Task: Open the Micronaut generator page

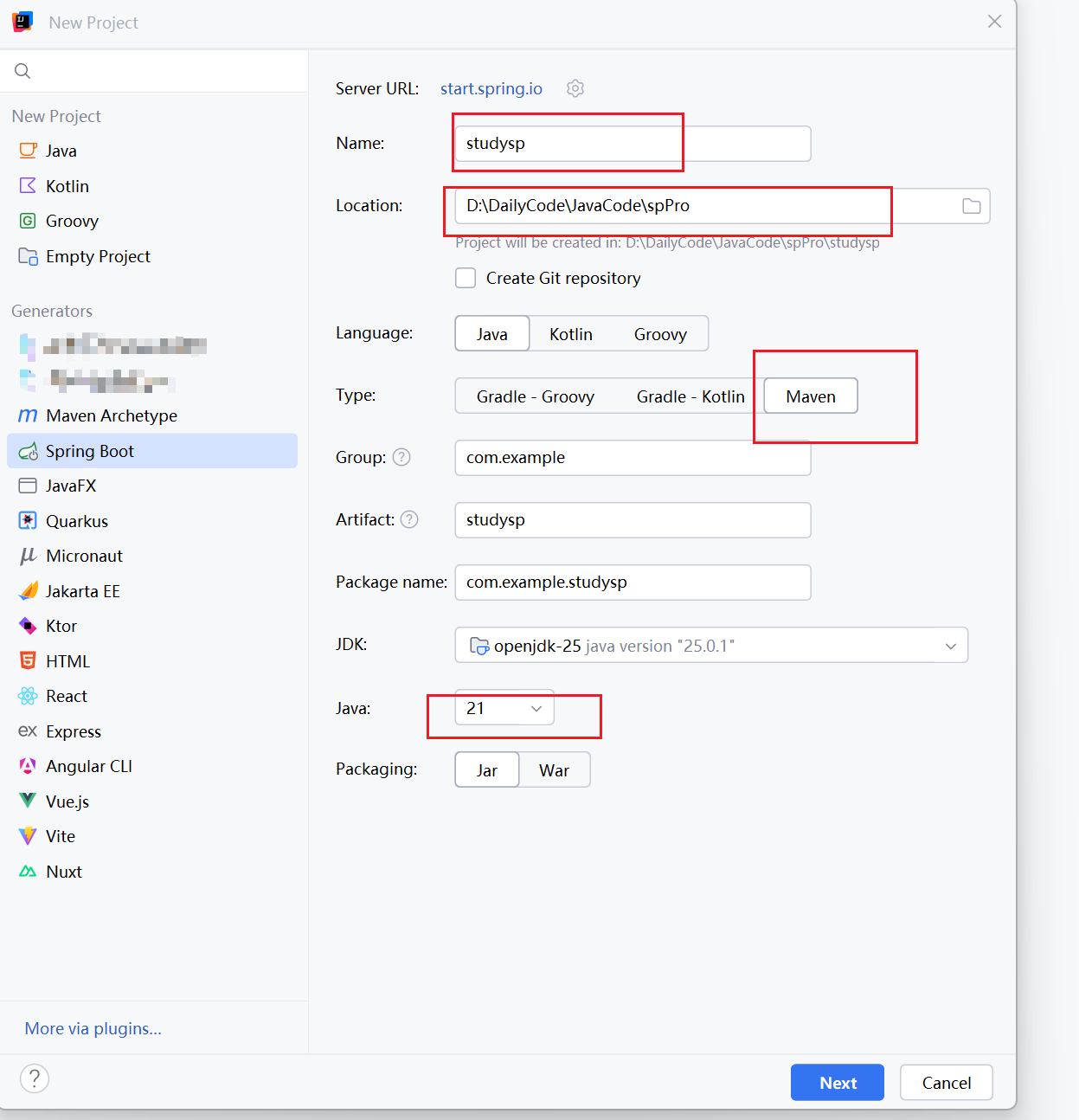Action: (152, 556)
